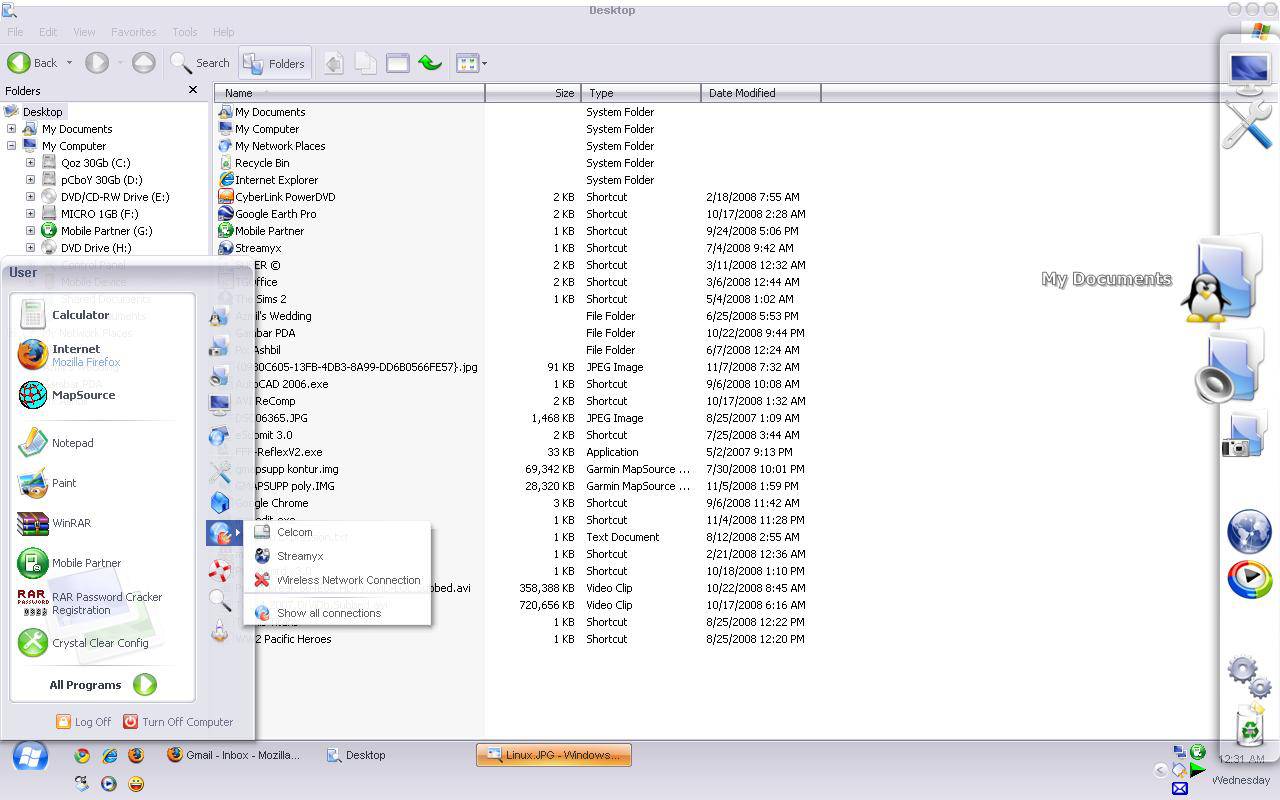
Task: Click the Forward toolbar button
Action: coord(97,63)
